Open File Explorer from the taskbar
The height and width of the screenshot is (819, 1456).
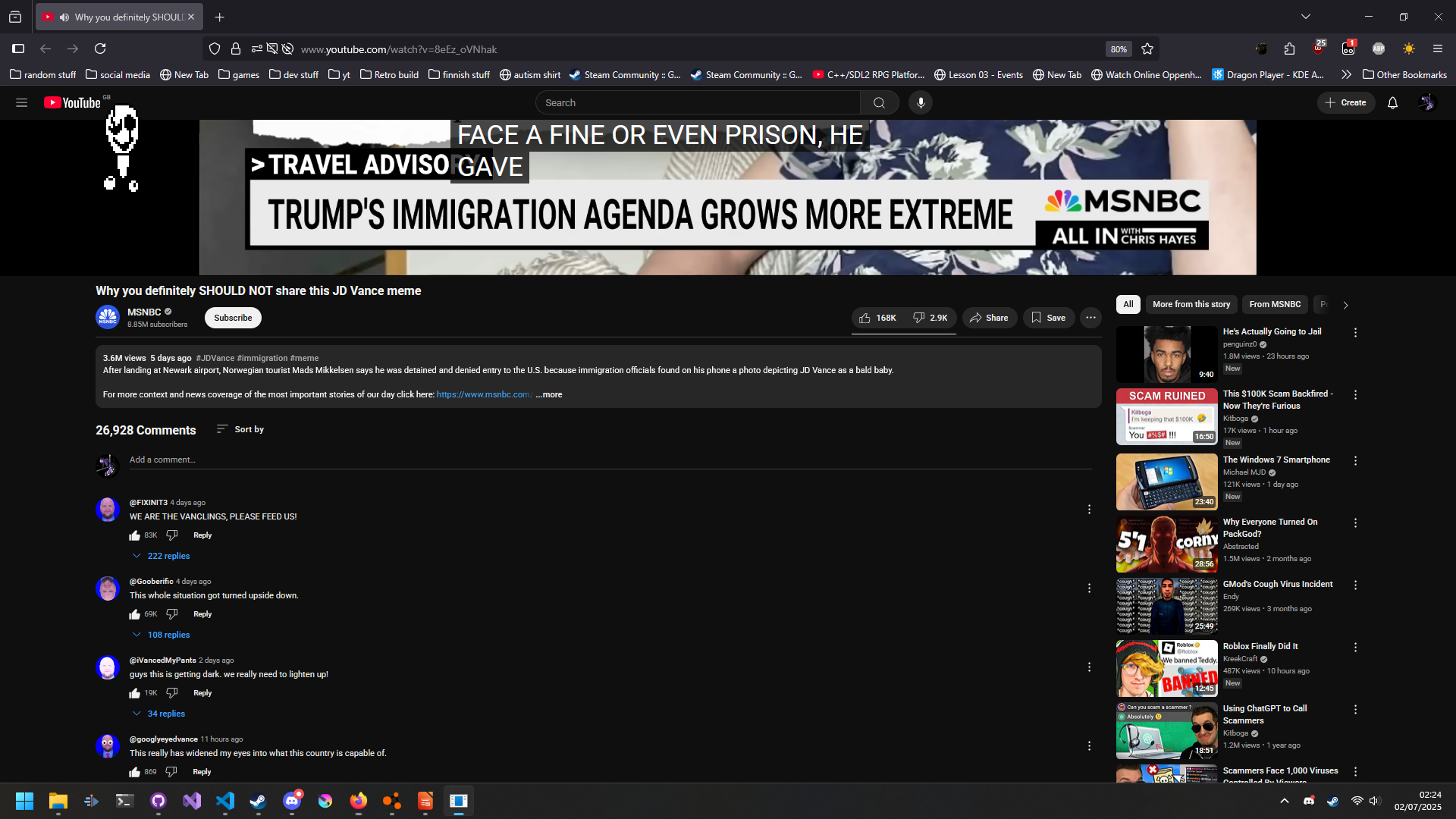(x=58, y=801)
